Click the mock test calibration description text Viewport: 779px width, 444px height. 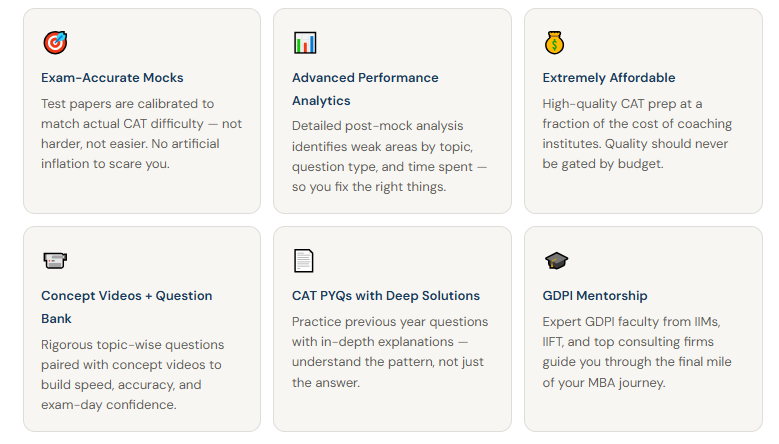141,134
